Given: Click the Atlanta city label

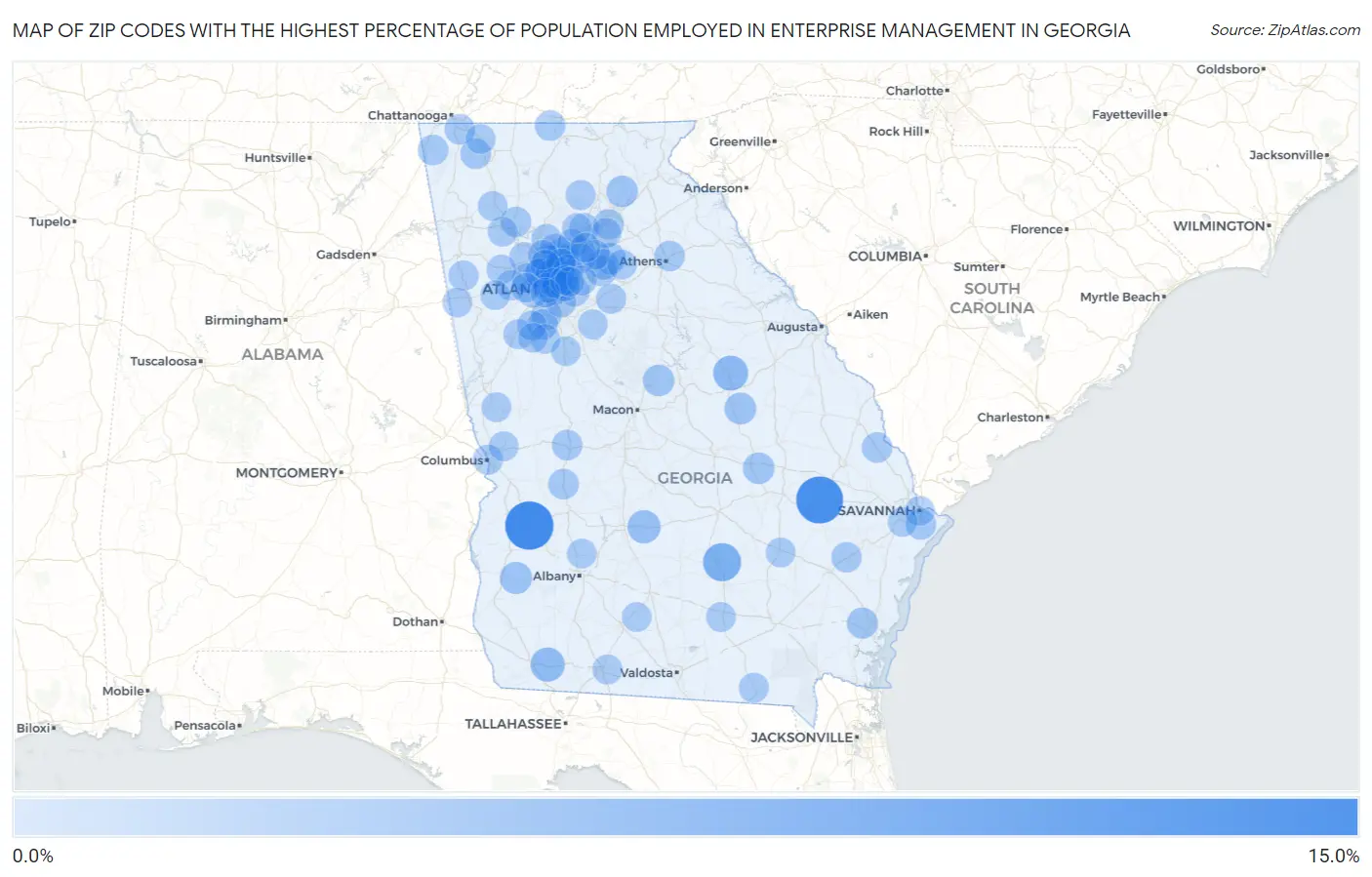Looking at the screenshot, I should point(507,290).
